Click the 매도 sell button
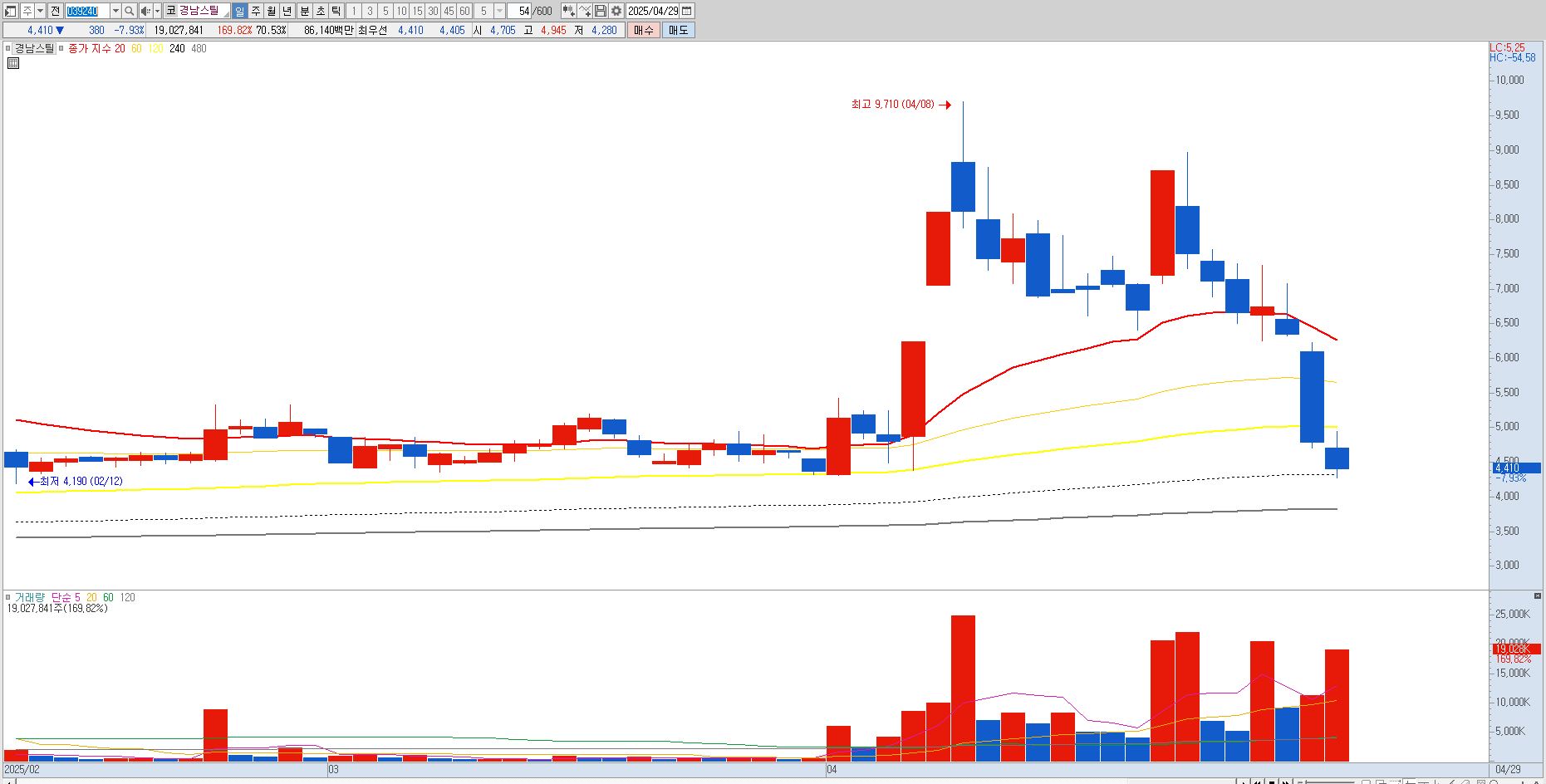Screen dimensions: 1546x784 click(x=679, y=30)
